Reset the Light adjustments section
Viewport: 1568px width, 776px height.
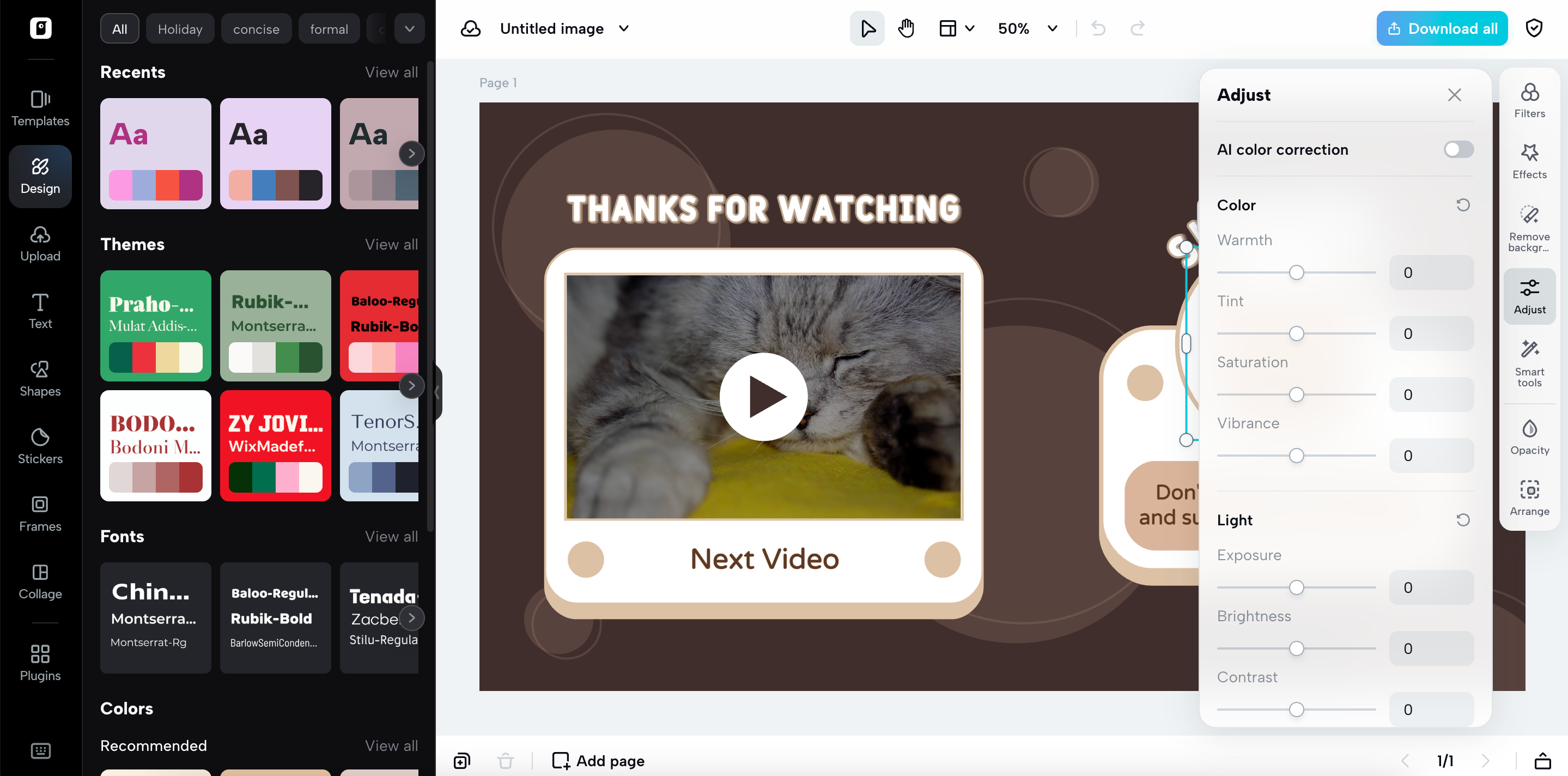(x=1462, y=520)
